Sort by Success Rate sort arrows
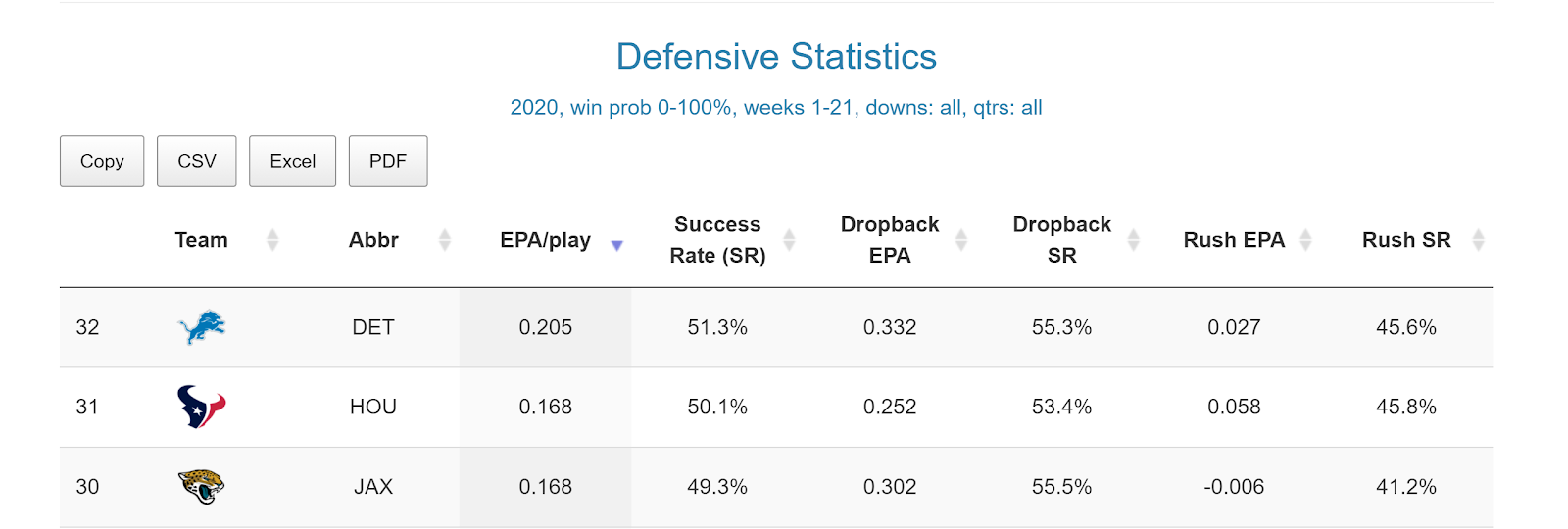1568x529 pixels. point(789,240)
